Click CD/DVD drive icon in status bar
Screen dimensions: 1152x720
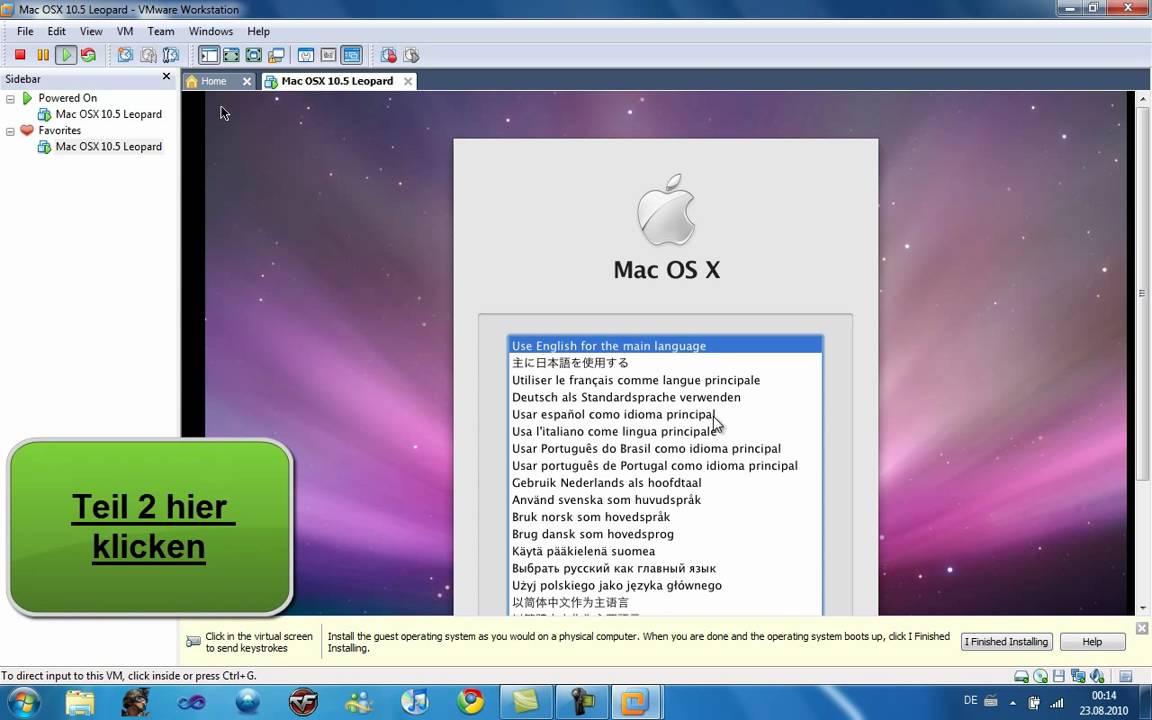coord(1040,676)
